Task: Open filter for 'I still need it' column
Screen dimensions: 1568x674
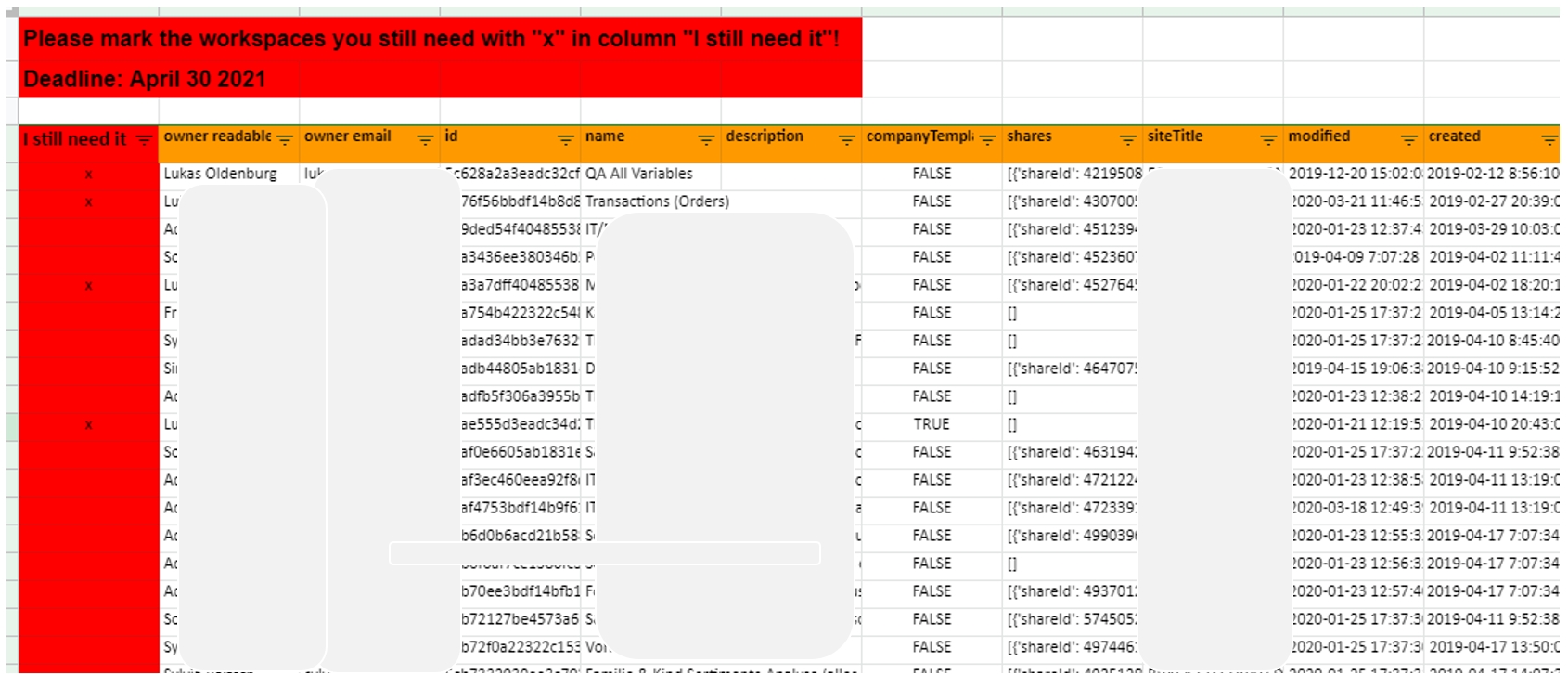Action: tap(144, 140)
